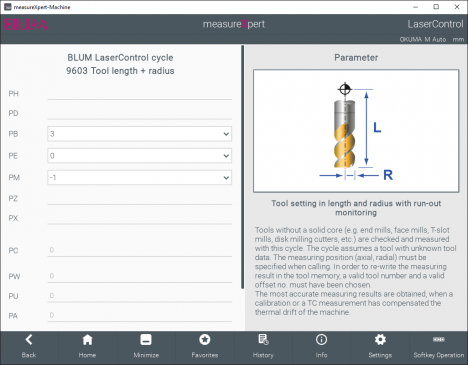Click the BLUM logo
This screenshot has width=468, height=365.
click(26, 25)
